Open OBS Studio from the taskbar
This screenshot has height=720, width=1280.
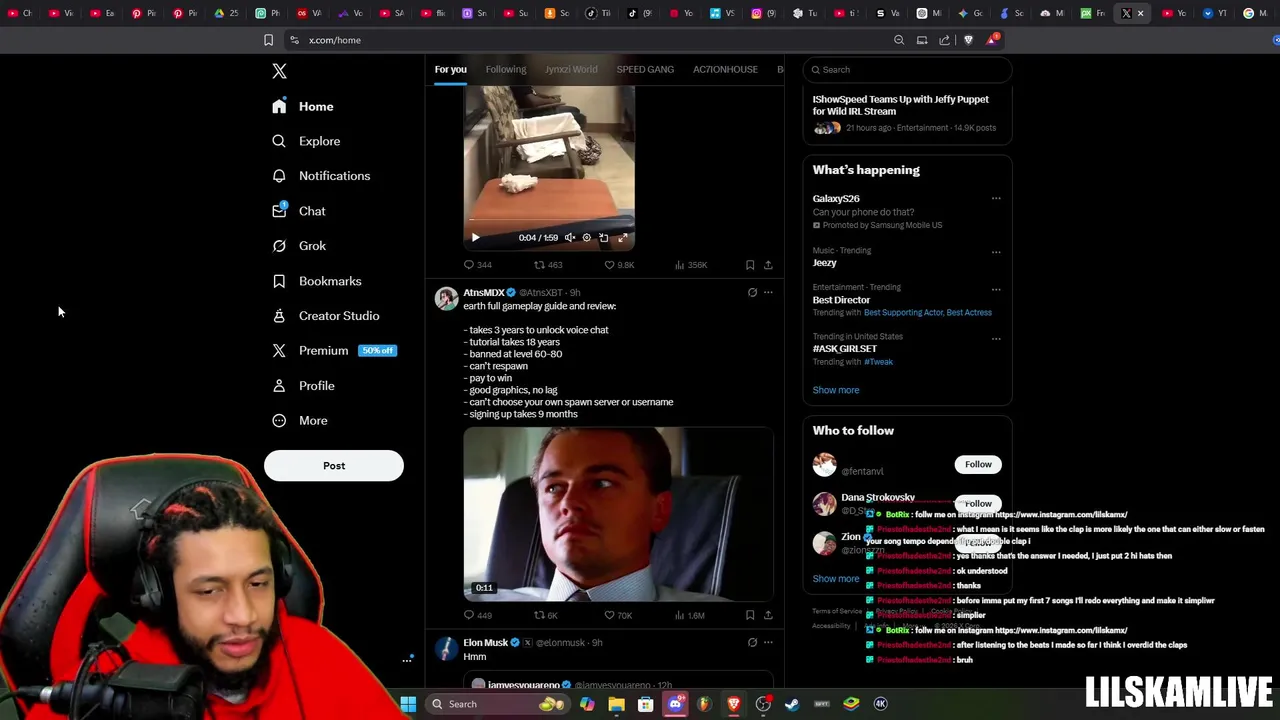763,704
